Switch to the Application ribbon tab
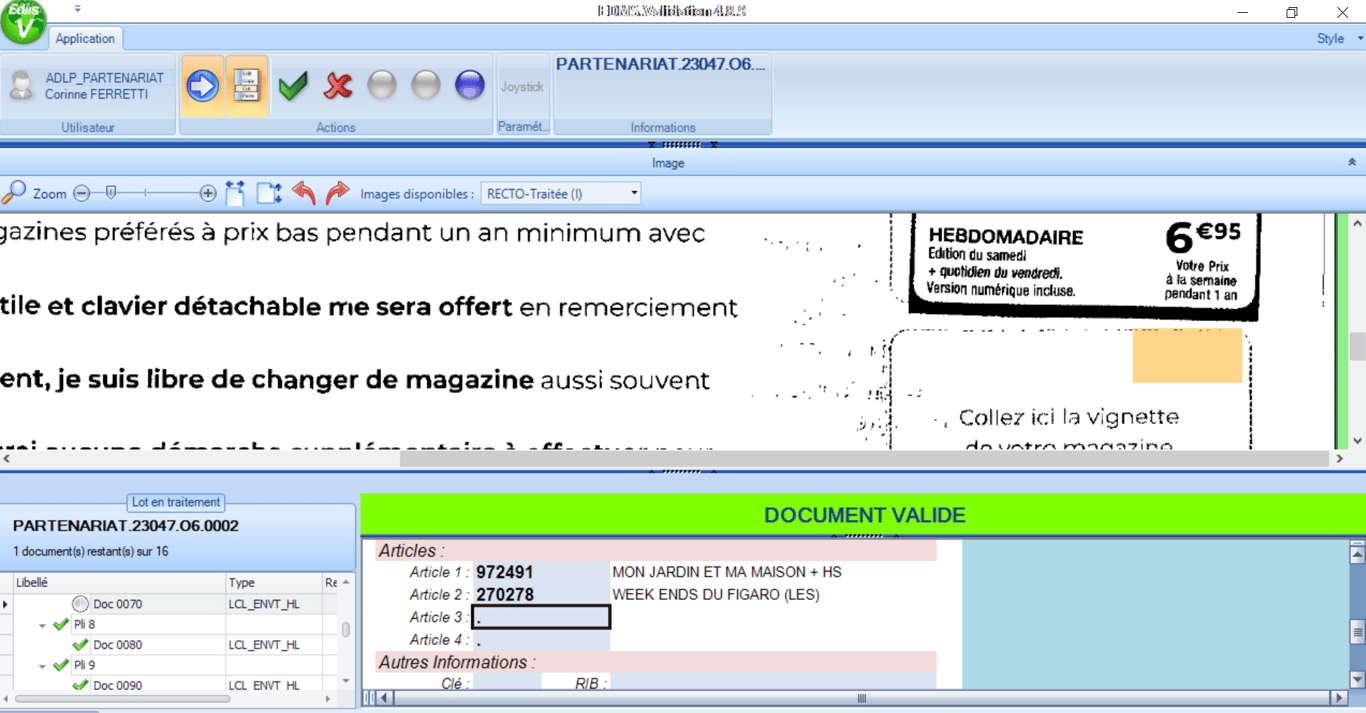 [85, 38]
